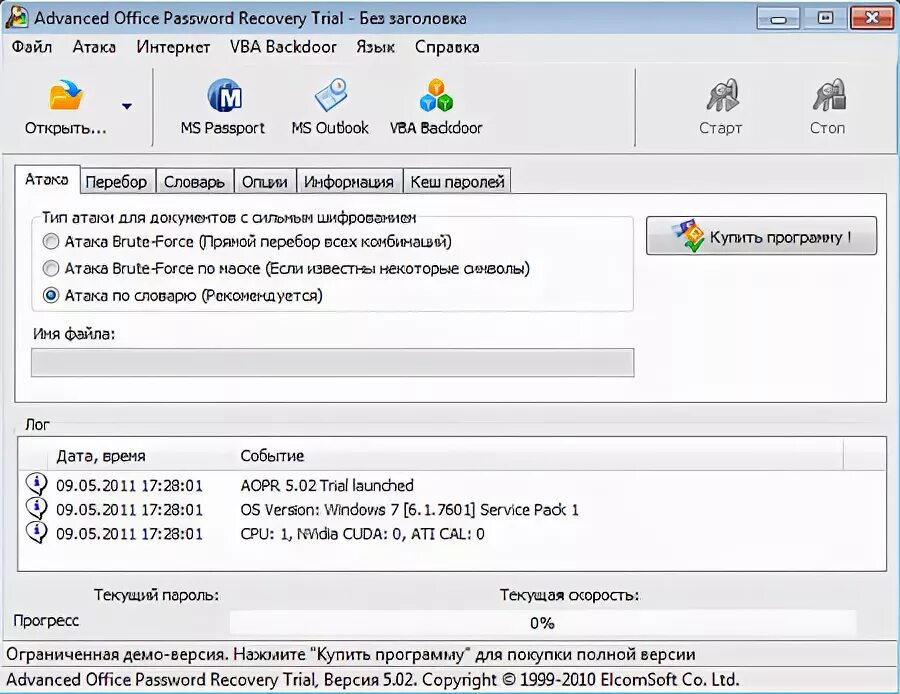
Task: Click the Прогресс bar showing 0%
Action: [542, 623]
